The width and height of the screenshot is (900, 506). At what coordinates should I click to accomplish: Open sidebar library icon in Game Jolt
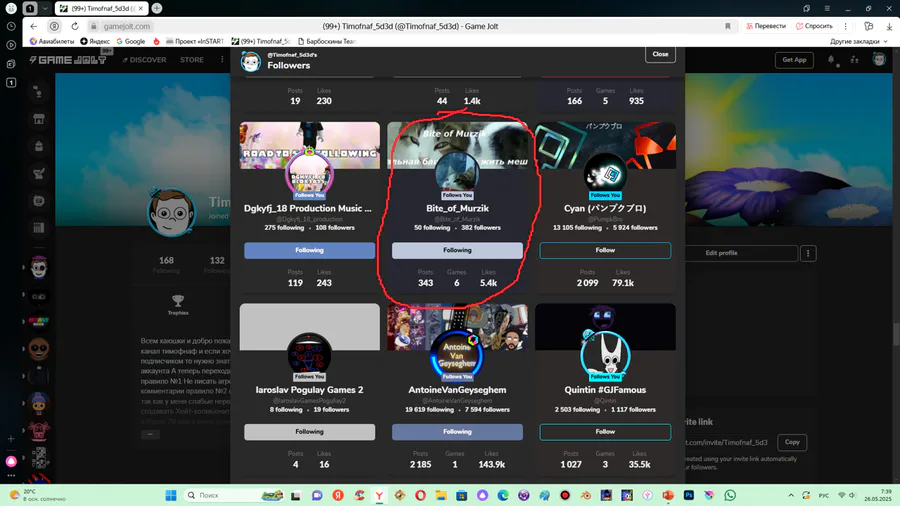click(x=38, y=228)
